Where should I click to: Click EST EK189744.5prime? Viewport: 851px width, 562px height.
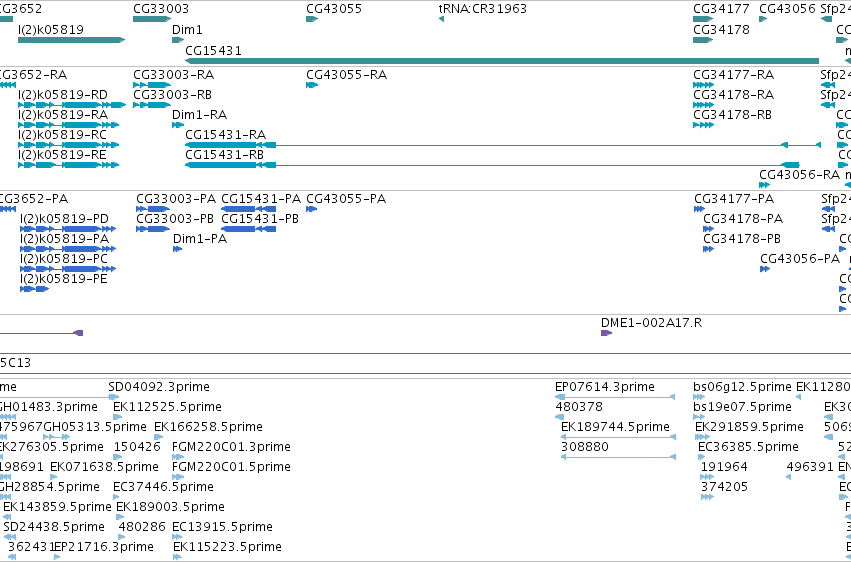(615, 427)
